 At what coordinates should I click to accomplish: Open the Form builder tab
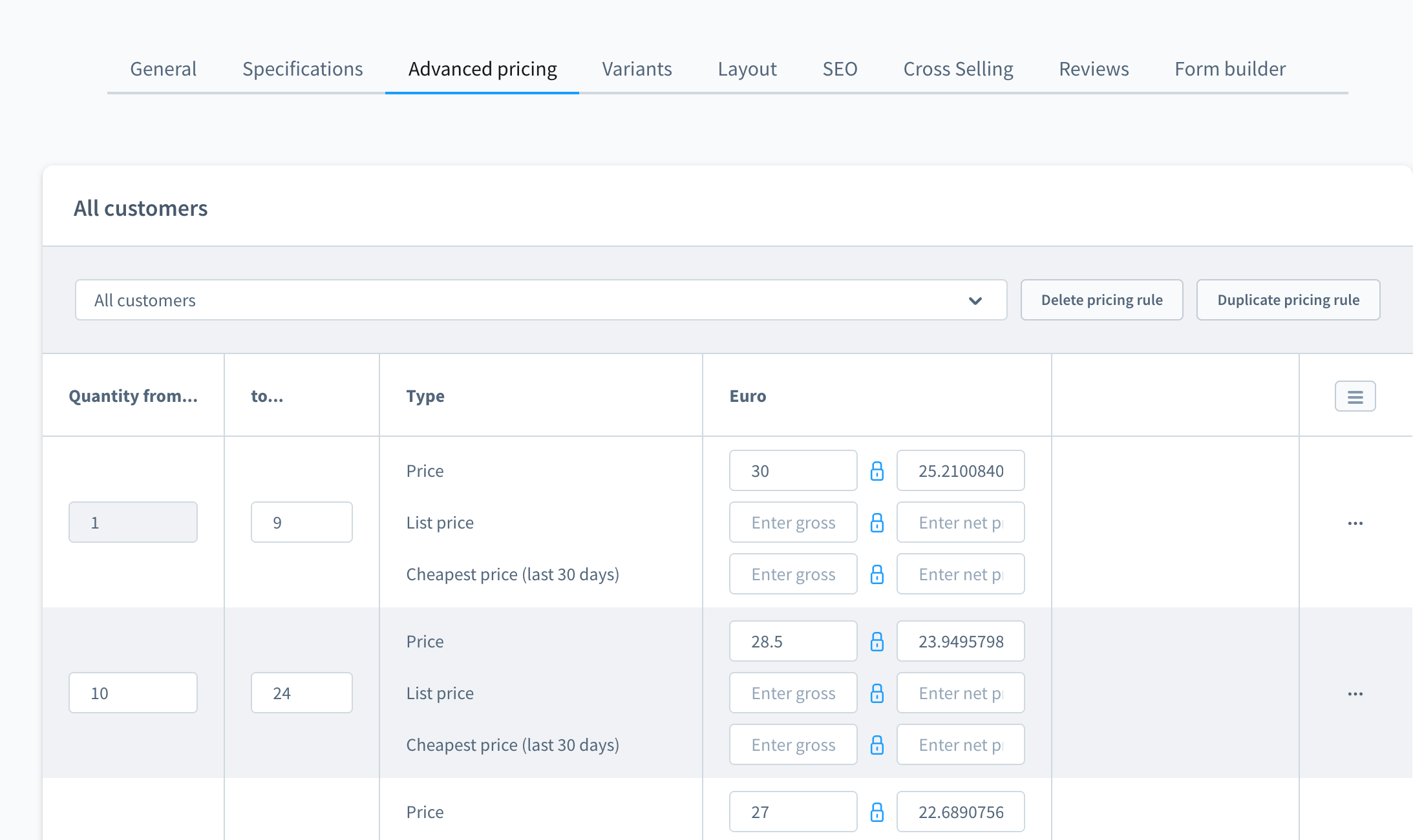point(1230,68)
